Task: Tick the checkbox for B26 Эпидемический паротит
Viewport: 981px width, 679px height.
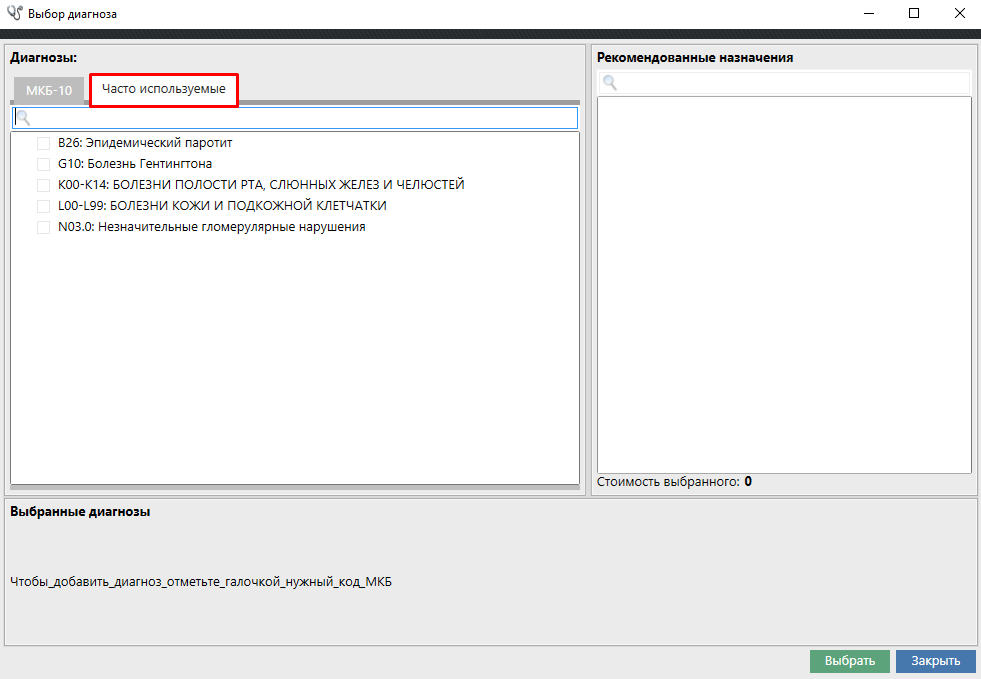Action: (43, 143)
